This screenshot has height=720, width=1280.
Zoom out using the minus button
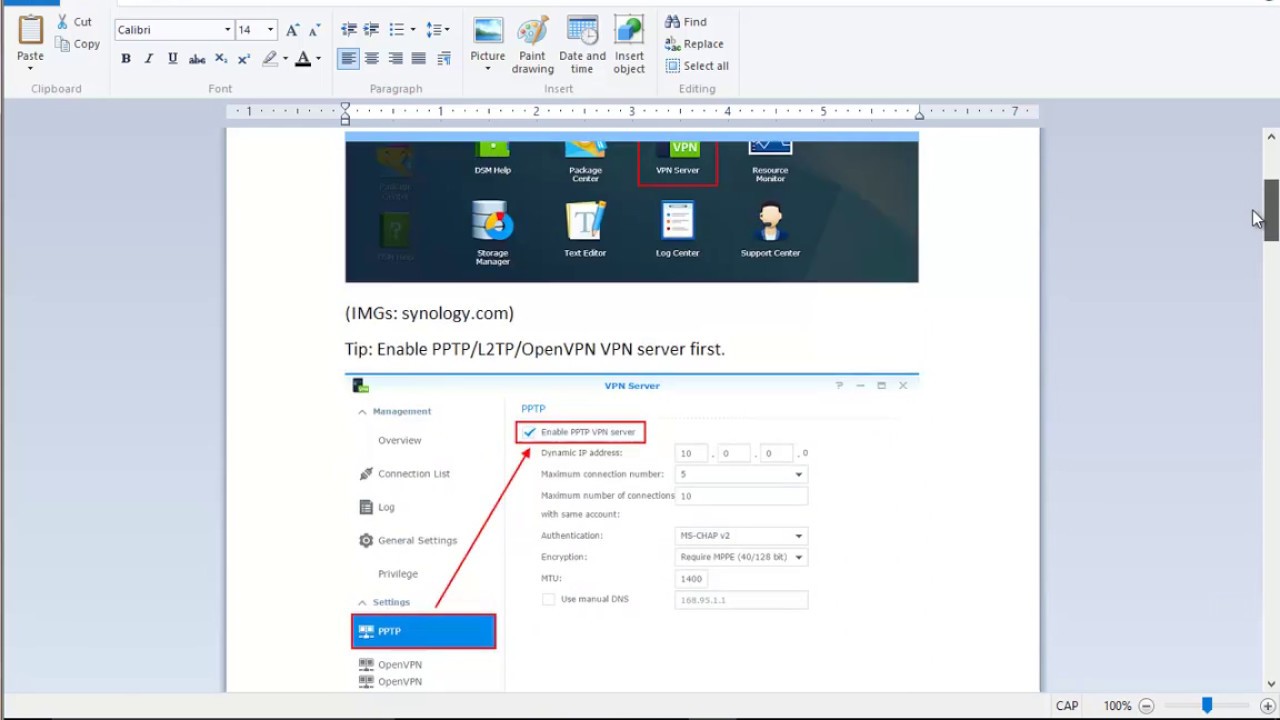(x=1147, y=706)
